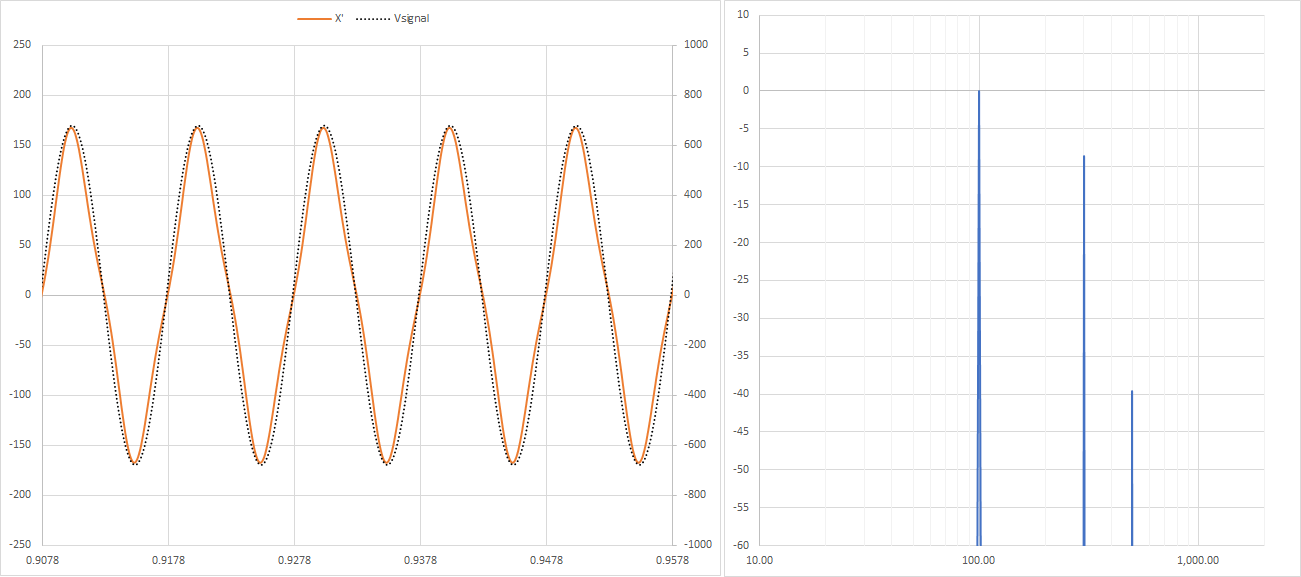Select the -800 secondary axis label
The image size is (1301, 577).
[x=695, y=495]
